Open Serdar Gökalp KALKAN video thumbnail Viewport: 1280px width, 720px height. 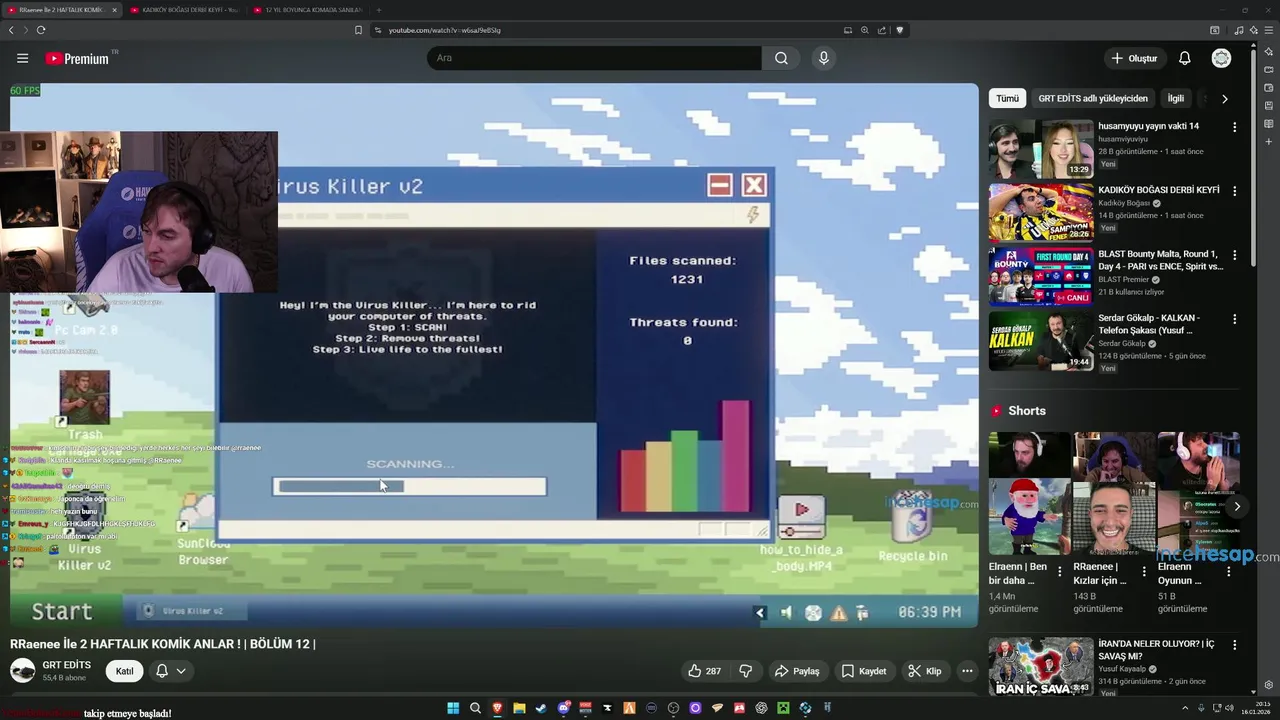point(1040,341)
